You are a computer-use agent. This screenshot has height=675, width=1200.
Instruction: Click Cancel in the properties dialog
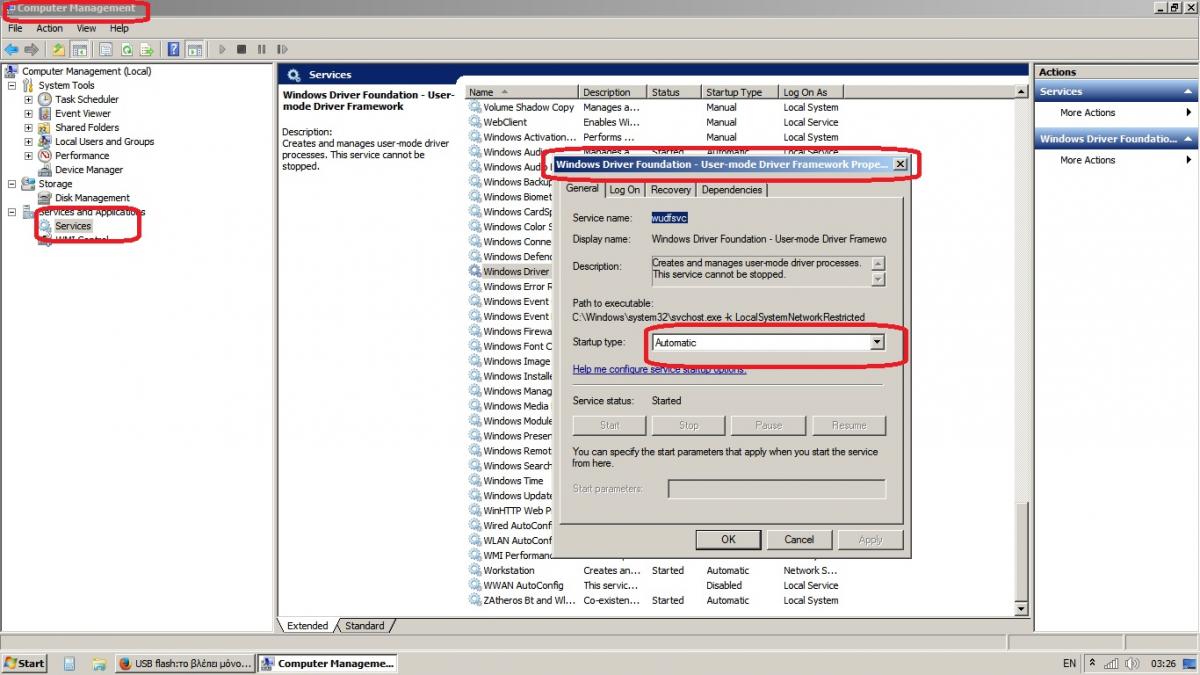coord(799,539)
